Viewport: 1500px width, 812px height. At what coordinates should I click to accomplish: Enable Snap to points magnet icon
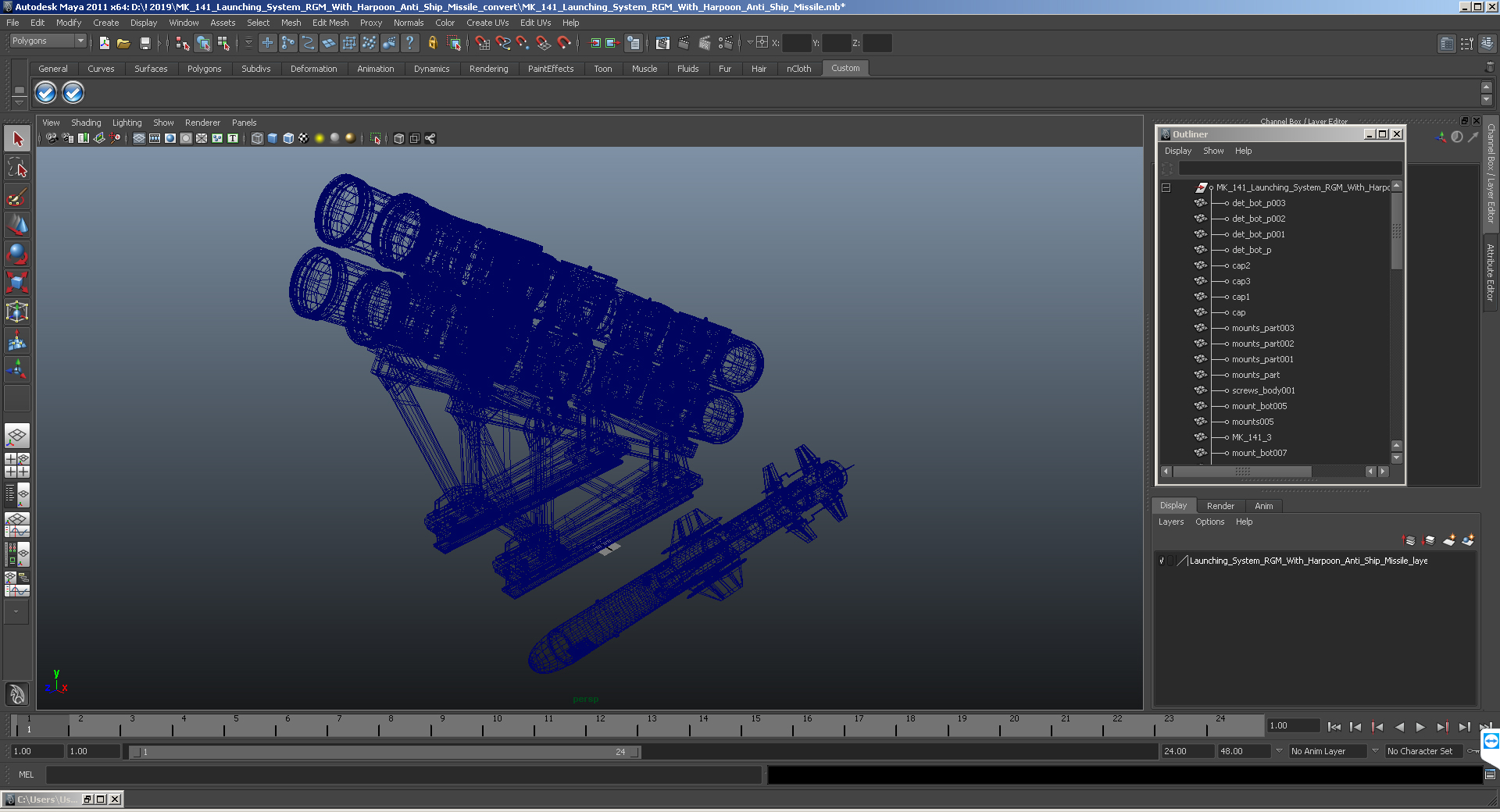523,43
